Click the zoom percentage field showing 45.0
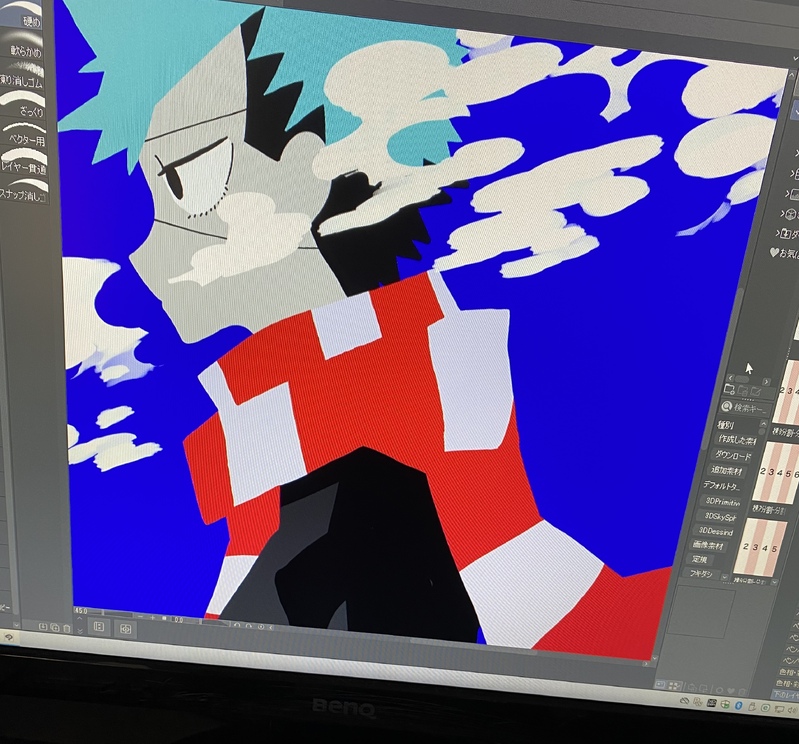 click(x=82, y=610)
